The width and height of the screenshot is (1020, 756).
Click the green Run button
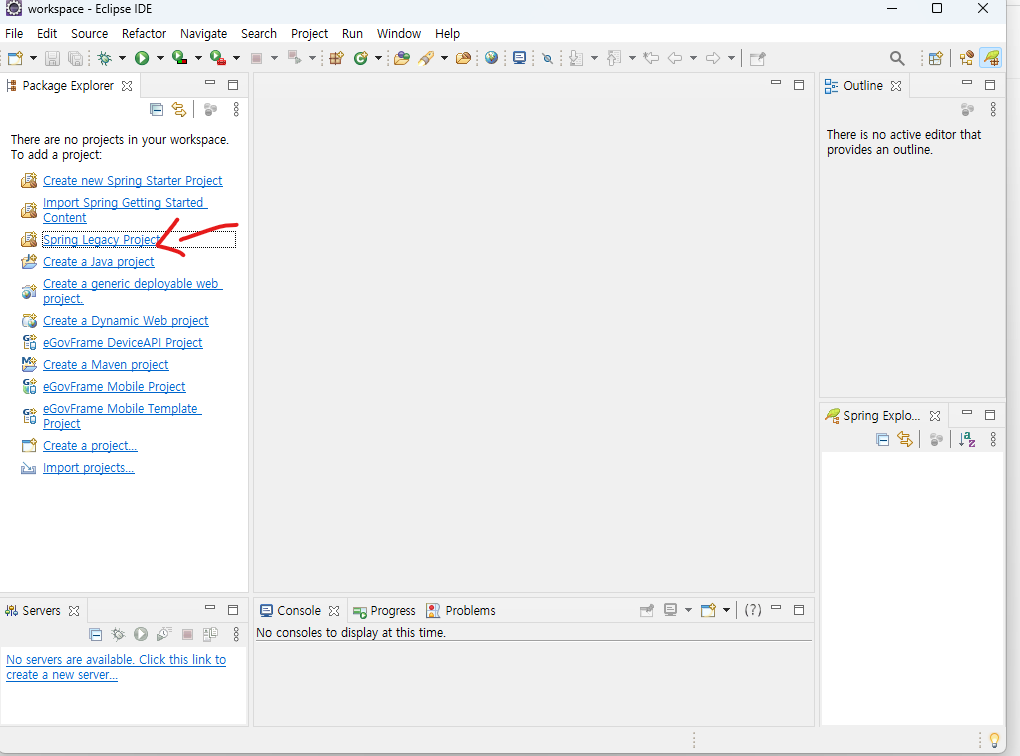tap(142, 59)
